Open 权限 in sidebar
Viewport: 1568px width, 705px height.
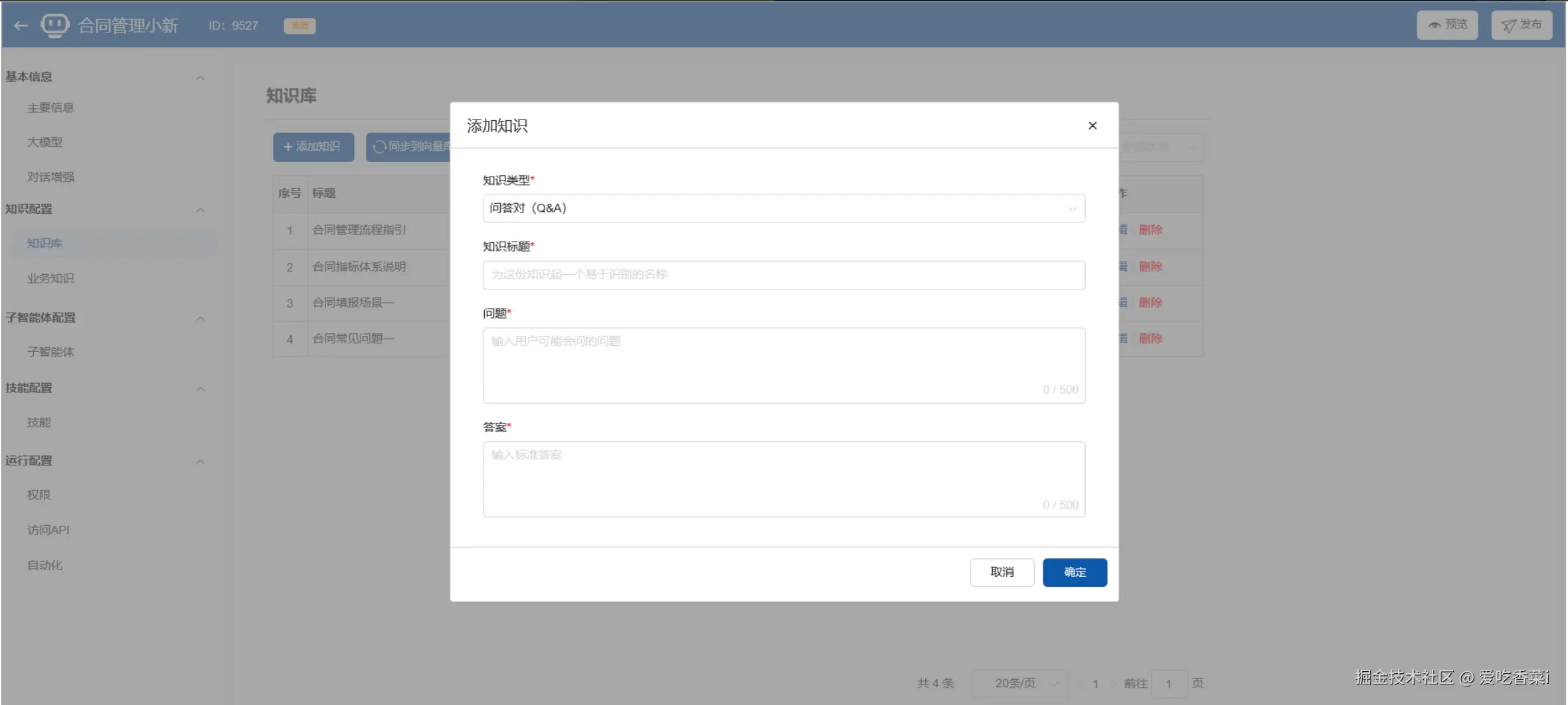[39, 495]
